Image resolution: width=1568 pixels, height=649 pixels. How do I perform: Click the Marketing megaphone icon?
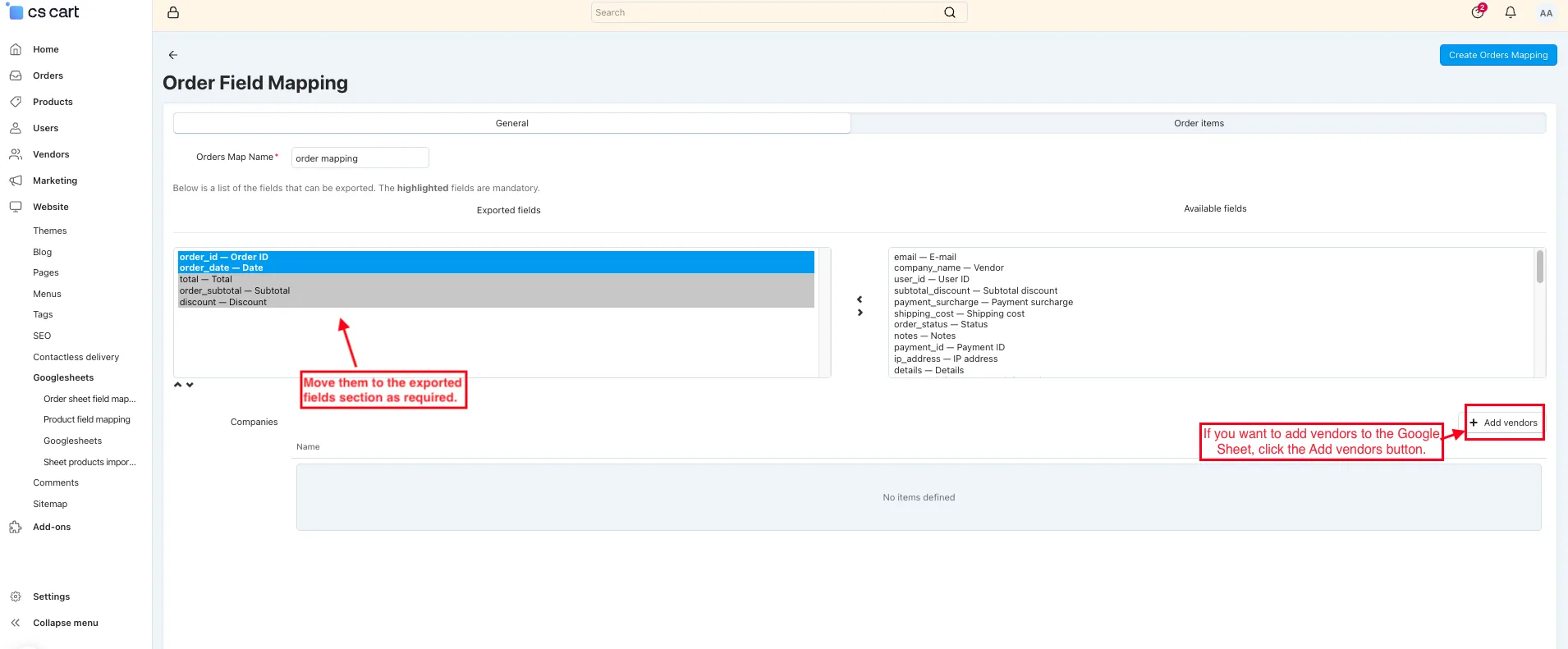coord(16,181)
